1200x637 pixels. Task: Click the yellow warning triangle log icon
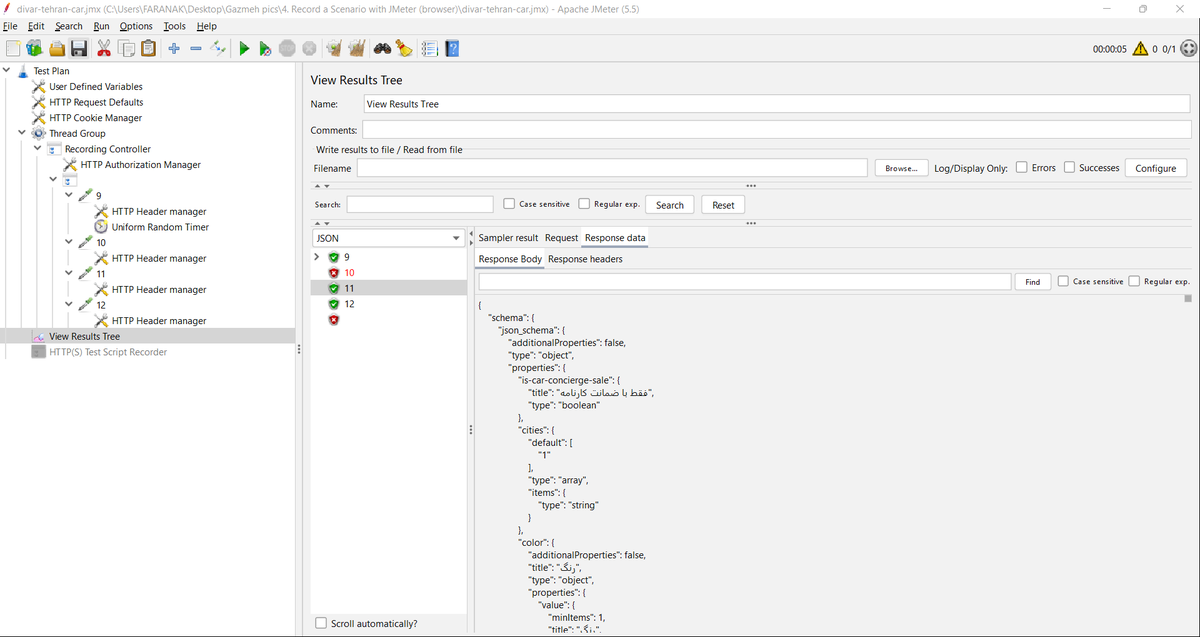(1140, 48)
